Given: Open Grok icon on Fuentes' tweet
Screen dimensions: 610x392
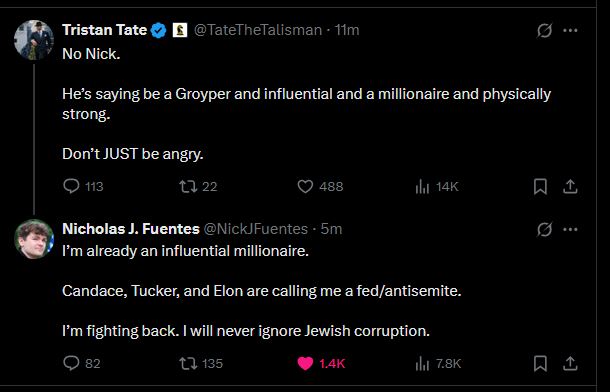Looking at the screenshot, I should [544, 229].
